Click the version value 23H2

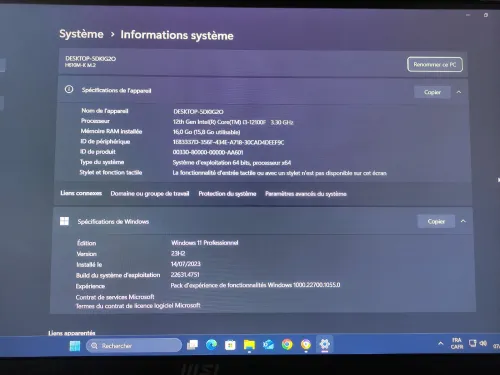(178, 253)
